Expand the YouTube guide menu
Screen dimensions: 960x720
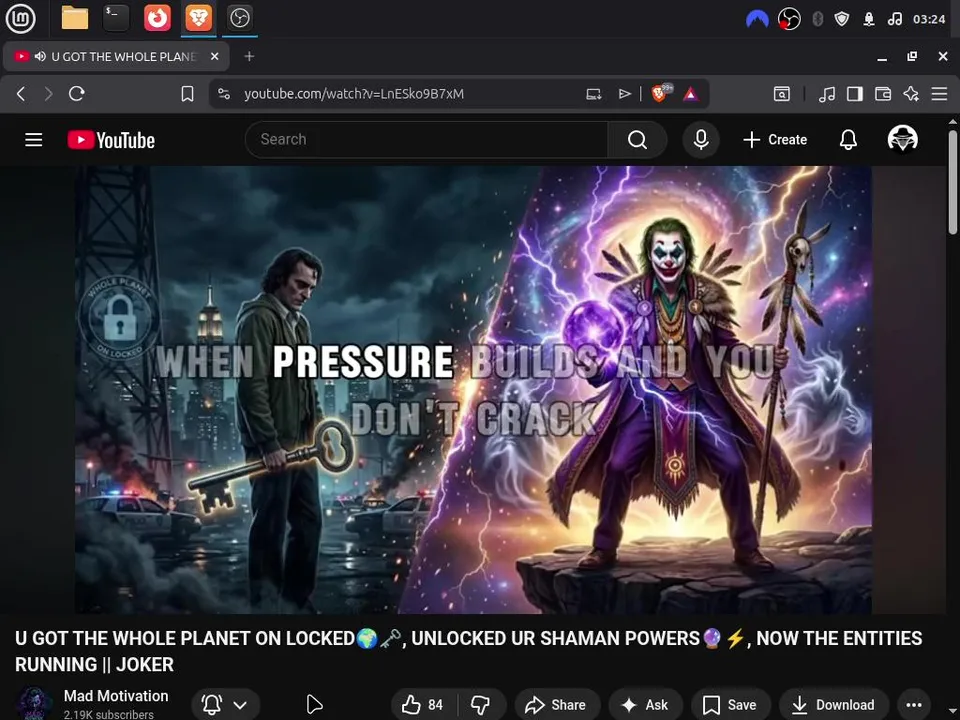[x=34, y=140]
